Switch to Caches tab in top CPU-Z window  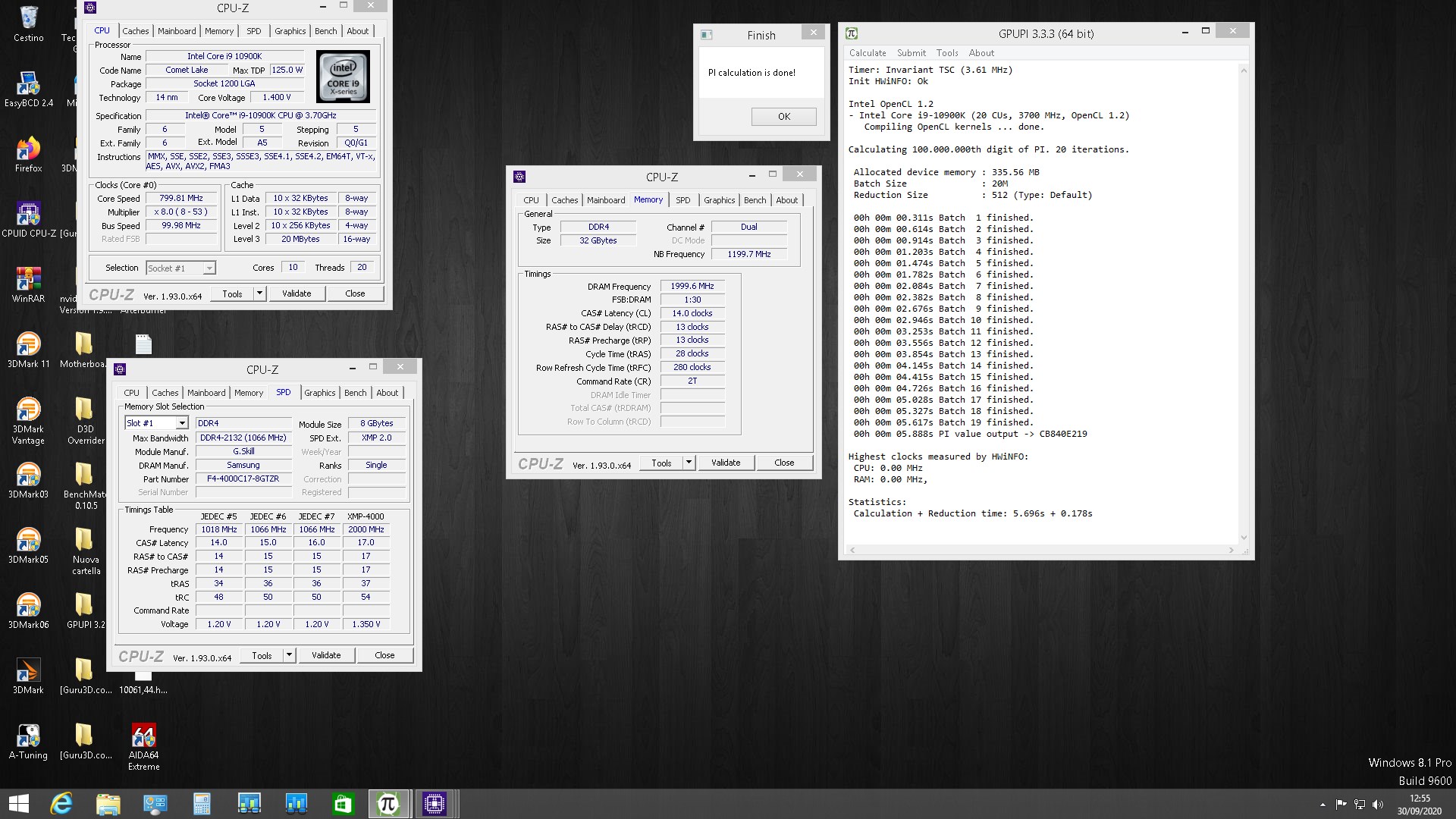pos(136,31)
